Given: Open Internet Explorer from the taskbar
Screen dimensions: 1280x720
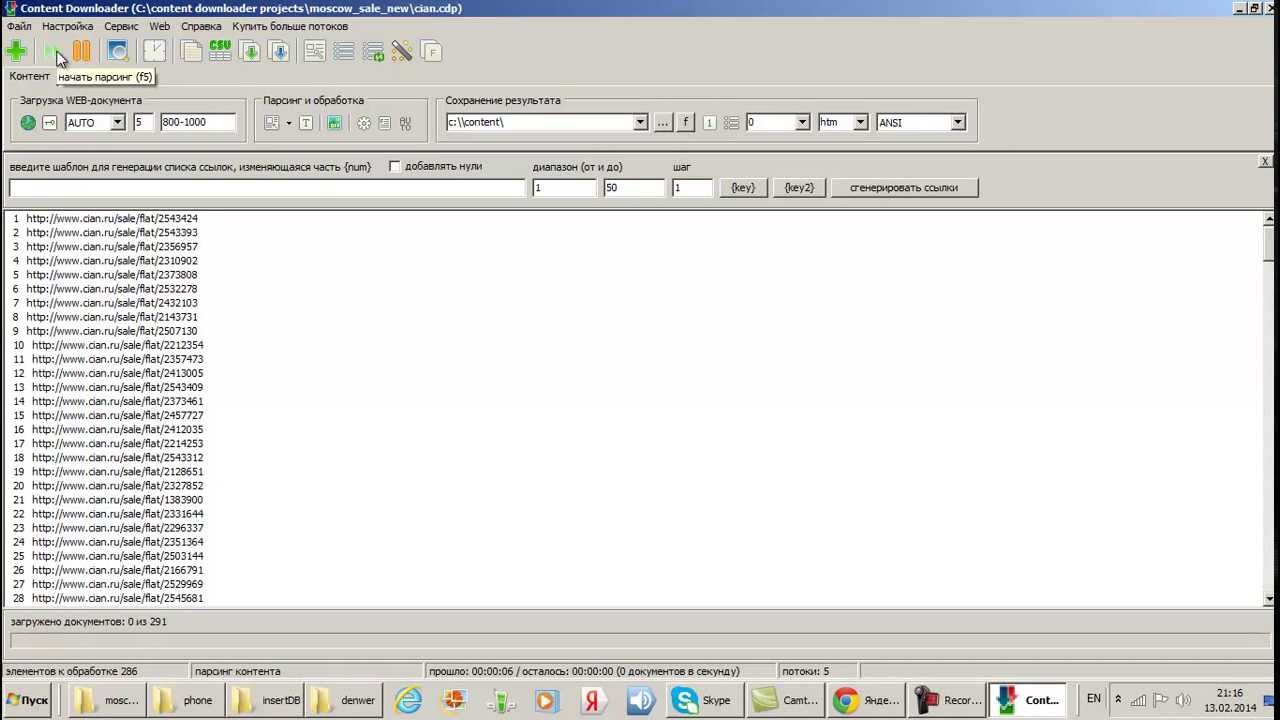Looking at the screenshot, I should (408, 700).
